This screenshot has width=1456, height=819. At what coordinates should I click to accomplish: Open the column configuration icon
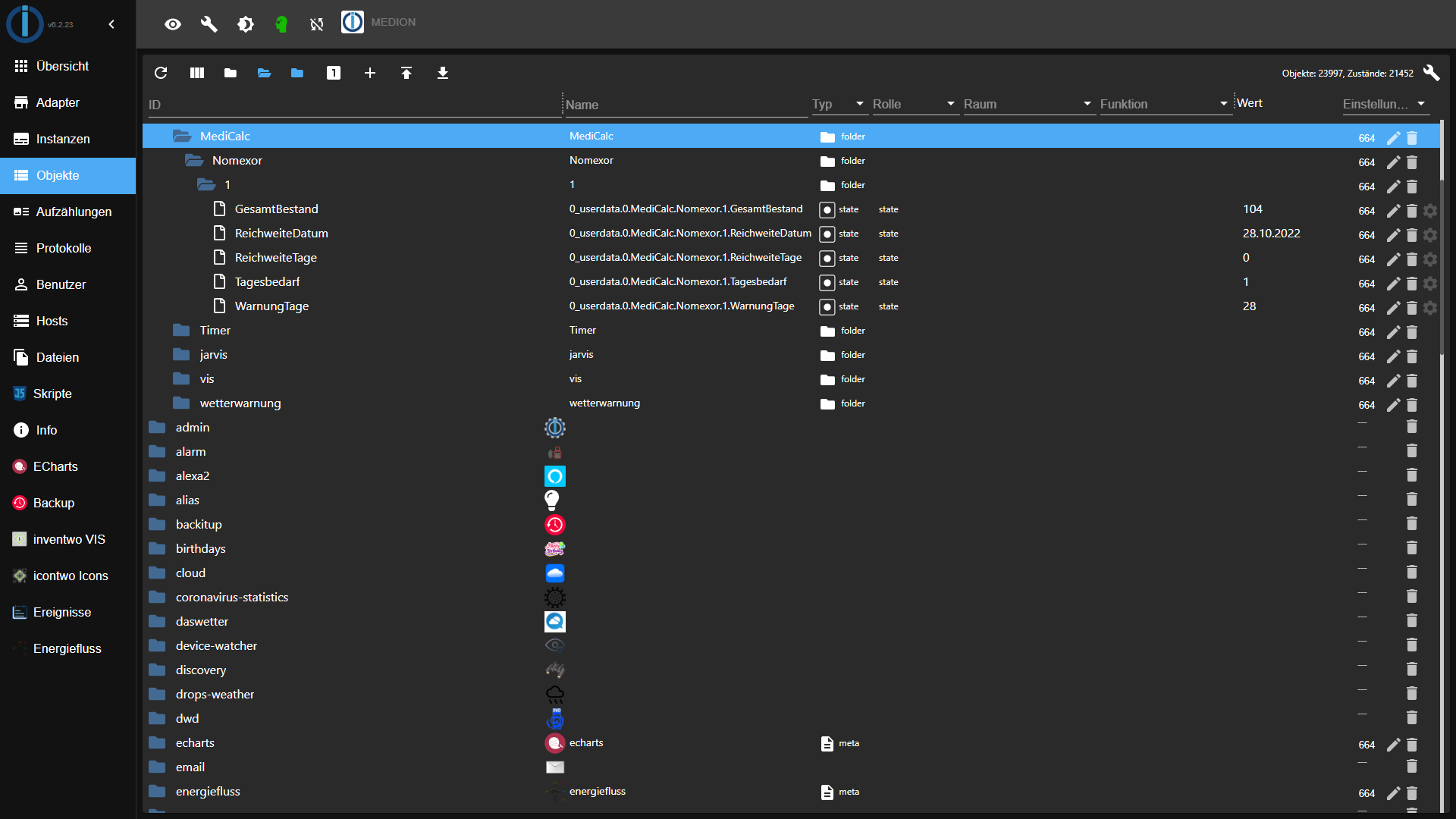pyautogui.click(x=197, y=73)
